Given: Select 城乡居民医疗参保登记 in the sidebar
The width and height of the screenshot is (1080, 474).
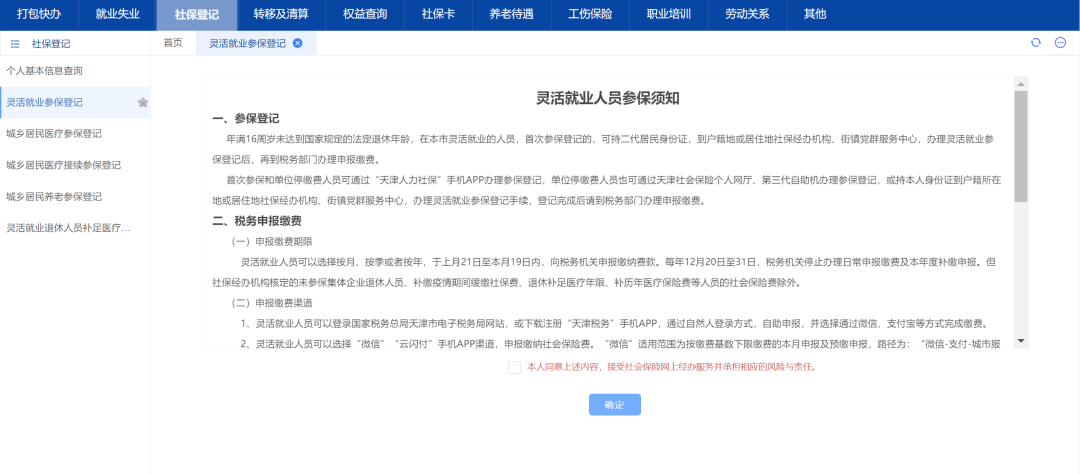Looking at the screenshot, I should pos(54,133).
